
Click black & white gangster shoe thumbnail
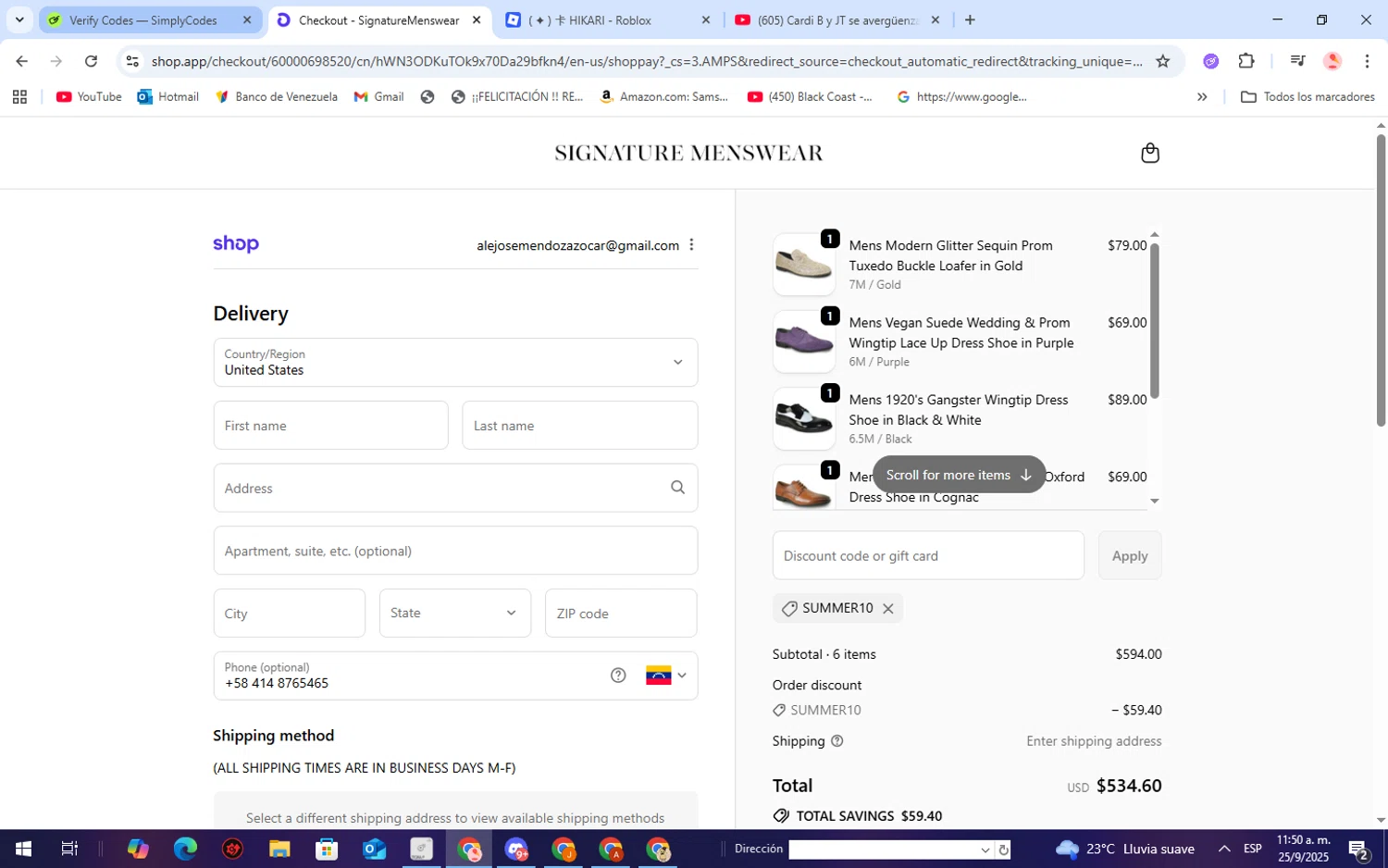click(803, 418)
